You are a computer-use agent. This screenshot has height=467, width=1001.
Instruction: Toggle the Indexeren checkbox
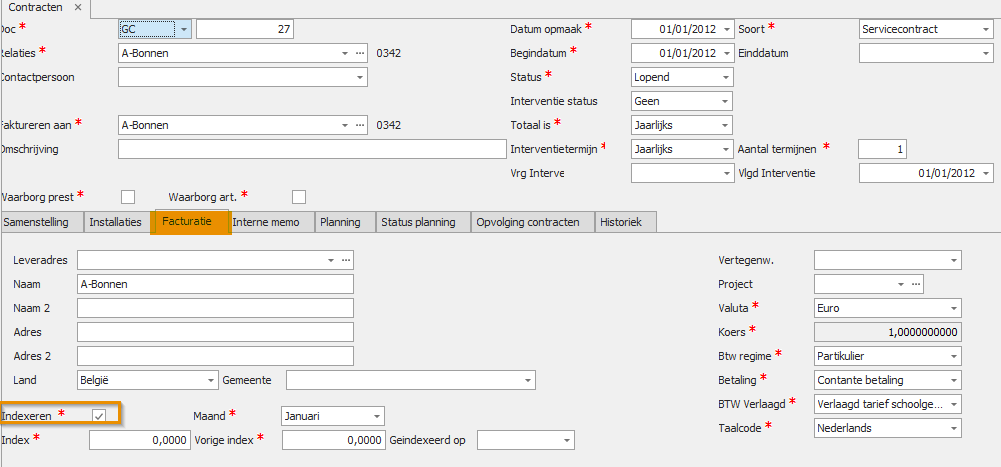99,415
